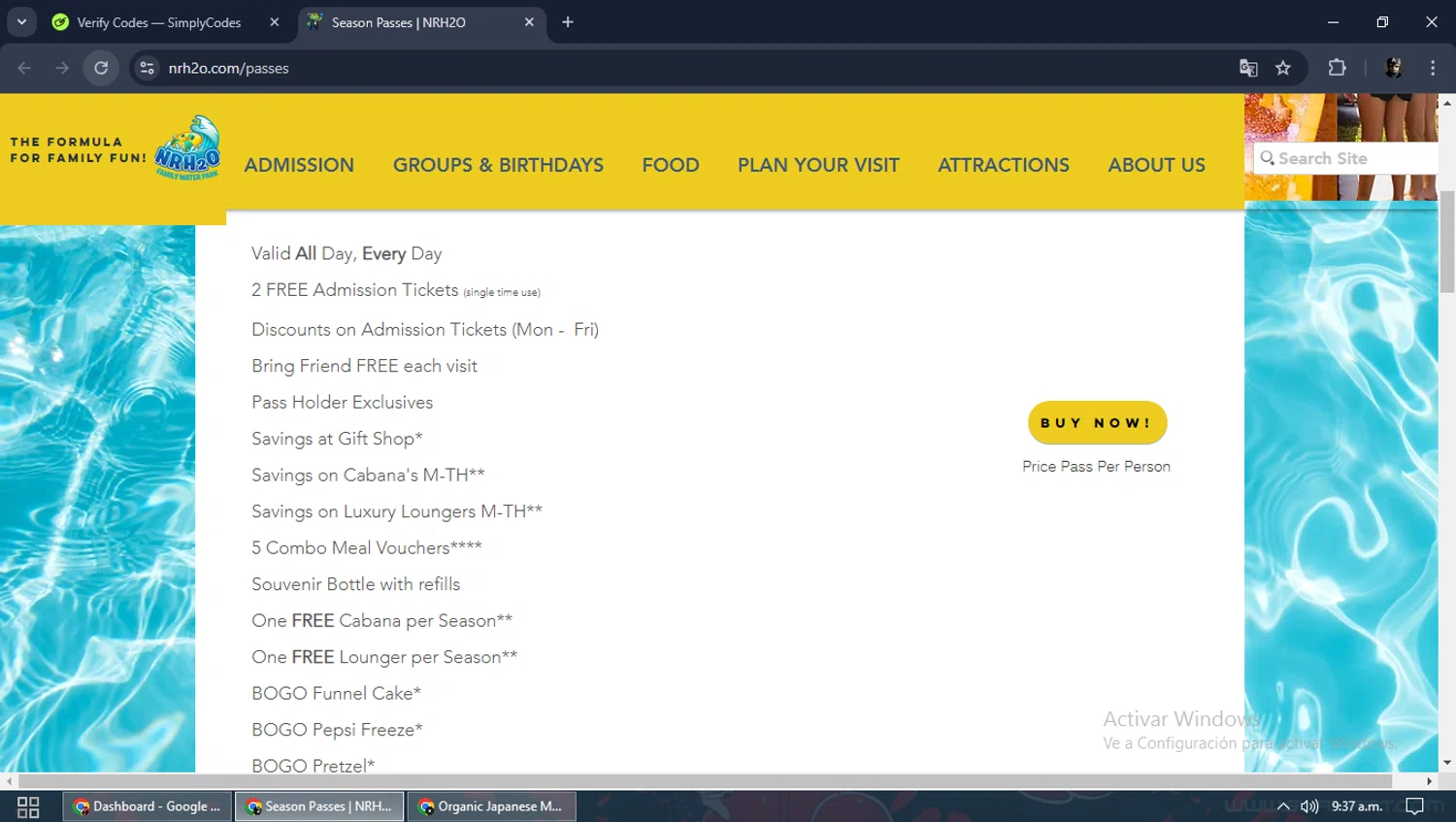Click '5 Combo Meal Vouchers****' line

pos(366,548)
